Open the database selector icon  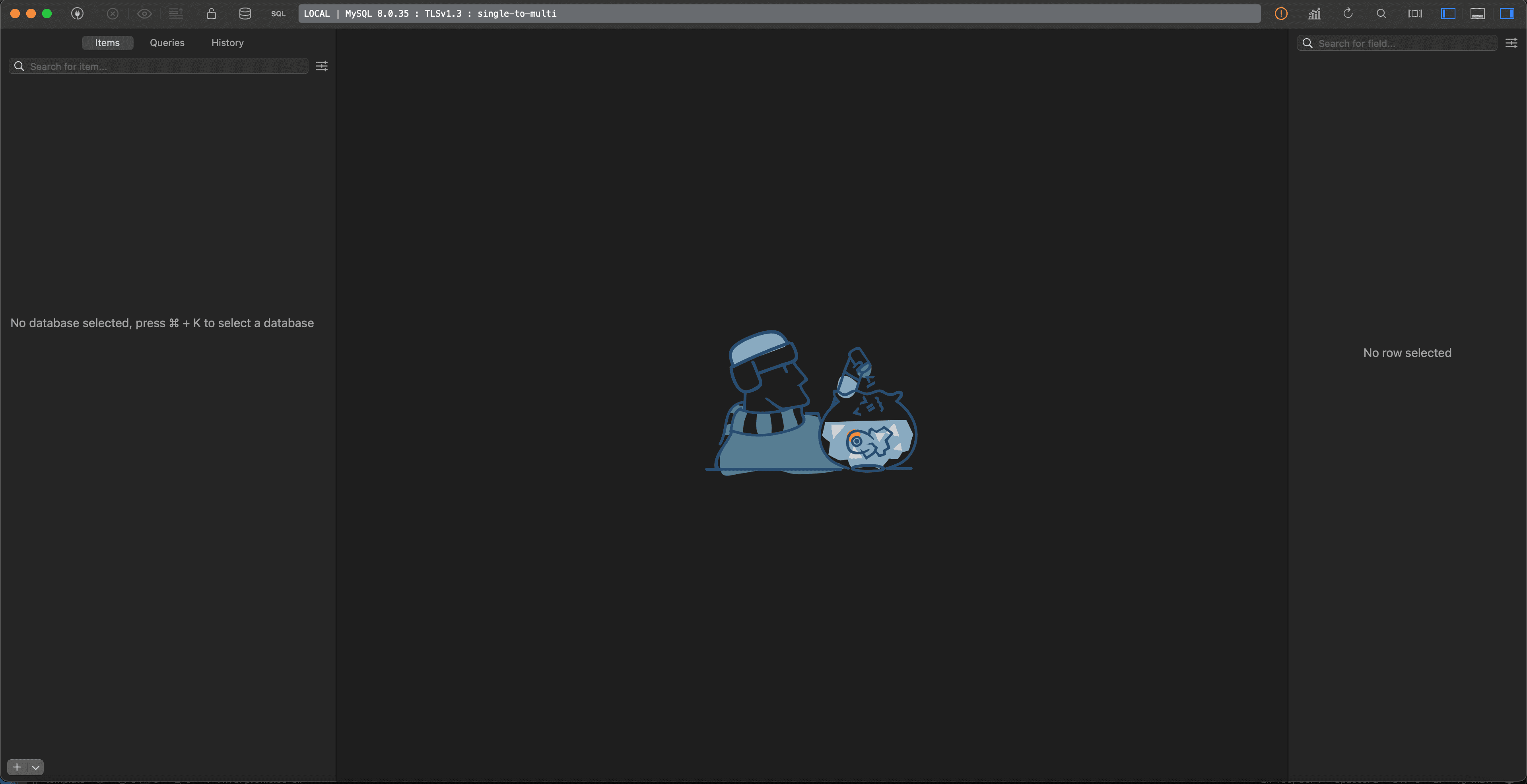(x=245, y=13)
